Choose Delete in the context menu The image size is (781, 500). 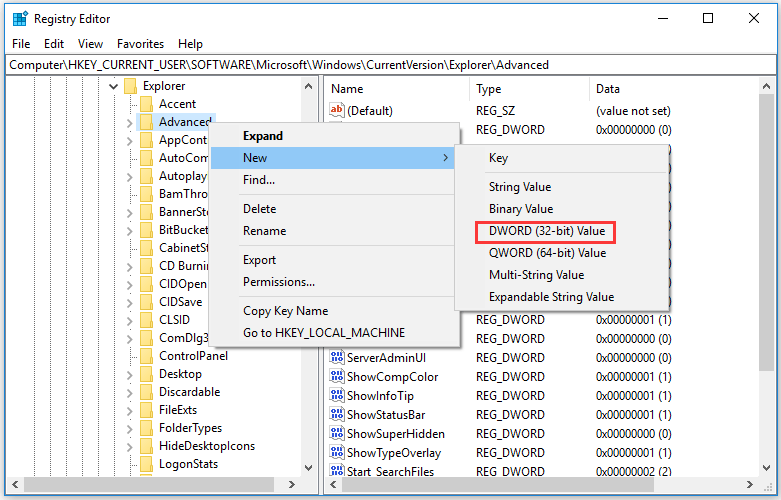[333, 209]
